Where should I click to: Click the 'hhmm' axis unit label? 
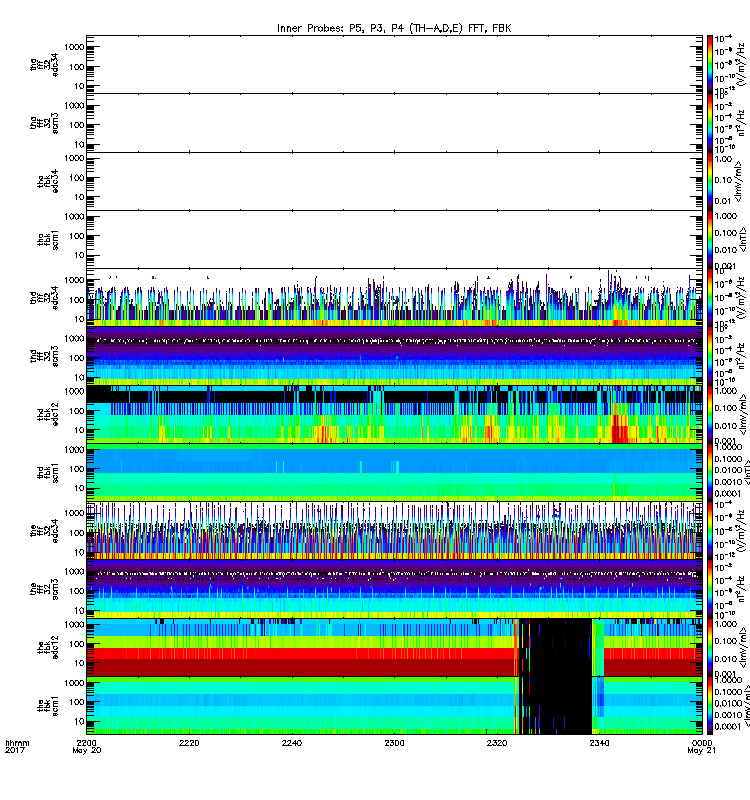pyautogui.click(x=17, y=743)
